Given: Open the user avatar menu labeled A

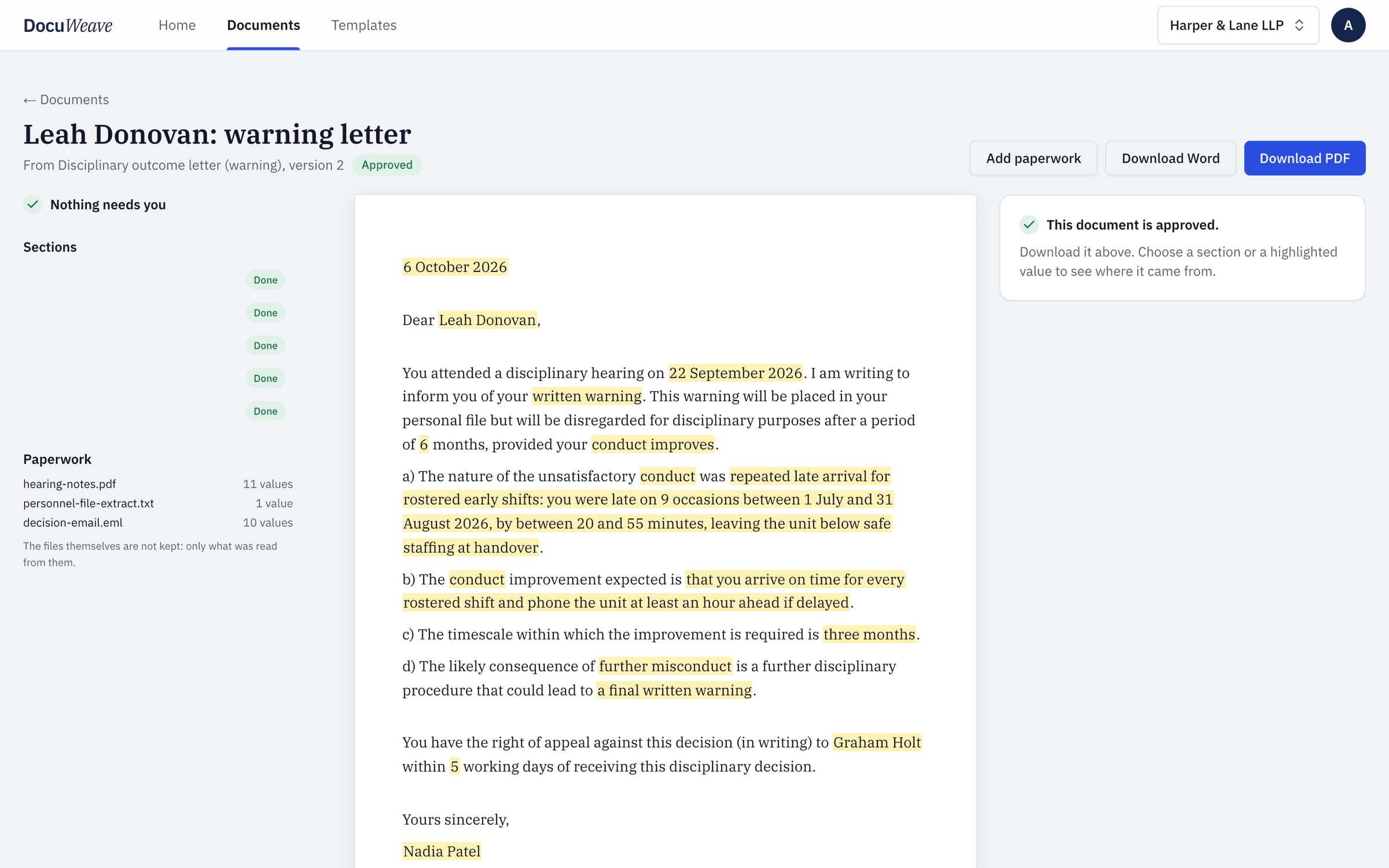Looking at the screenshot, I should click(1348, 25).
